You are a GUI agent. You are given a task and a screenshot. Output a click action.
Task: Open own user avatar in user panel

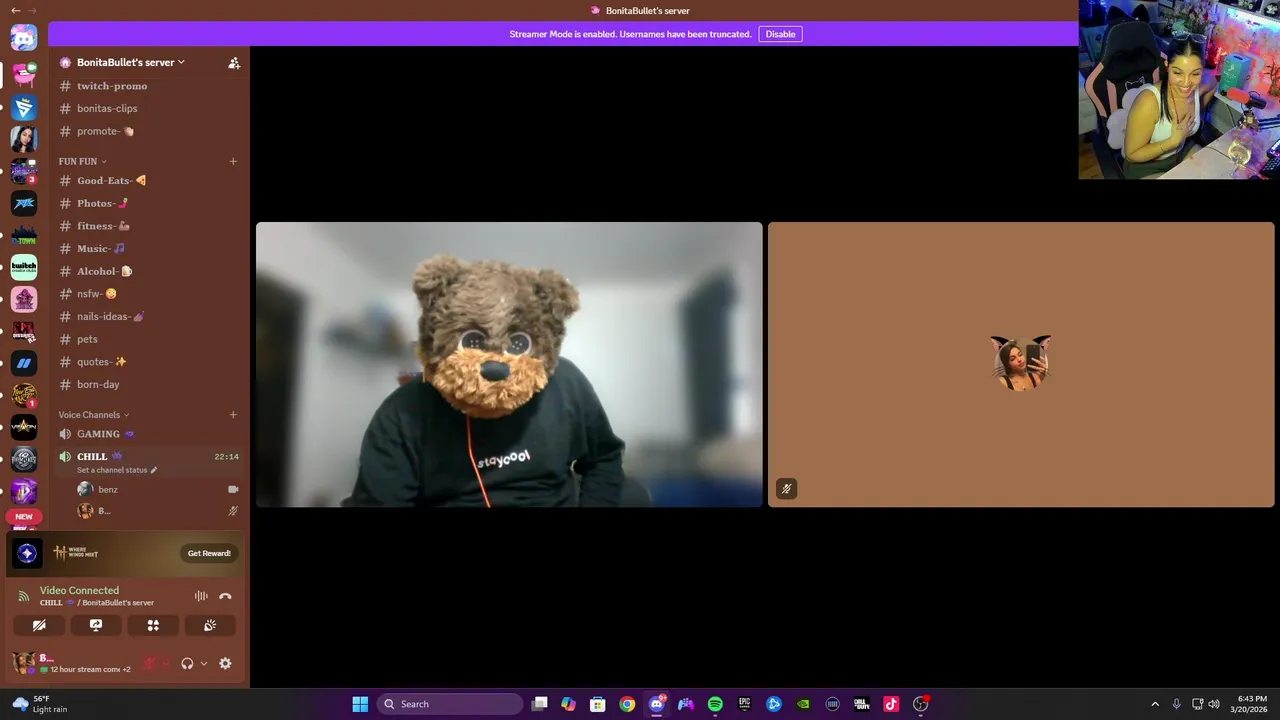(x=23, y=662)
